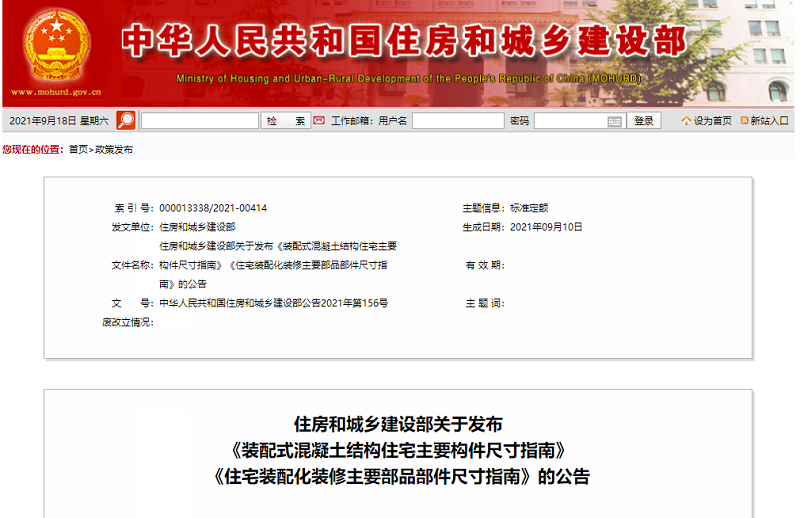This screenshot has width=800, height=518.
Task: Click the 登录 login button
Action: (643, 121)
